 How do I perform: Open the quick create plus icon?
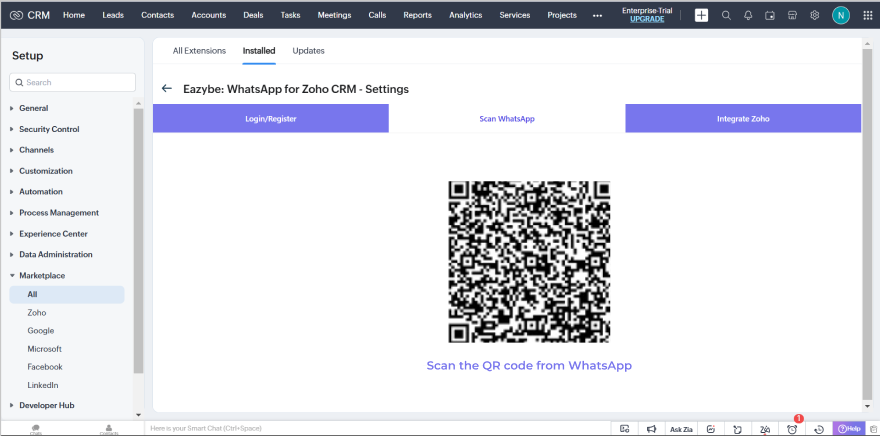click(701, 15)
